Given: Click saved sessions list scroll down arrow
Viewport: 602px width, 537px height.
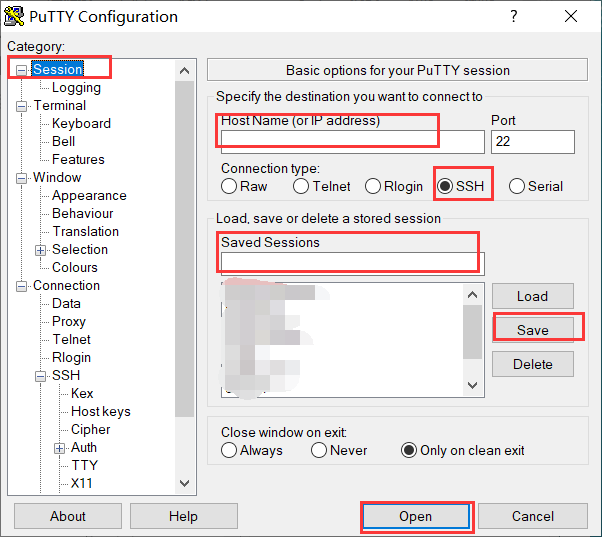Looking at the screenshot, I should tap(473, 385).
